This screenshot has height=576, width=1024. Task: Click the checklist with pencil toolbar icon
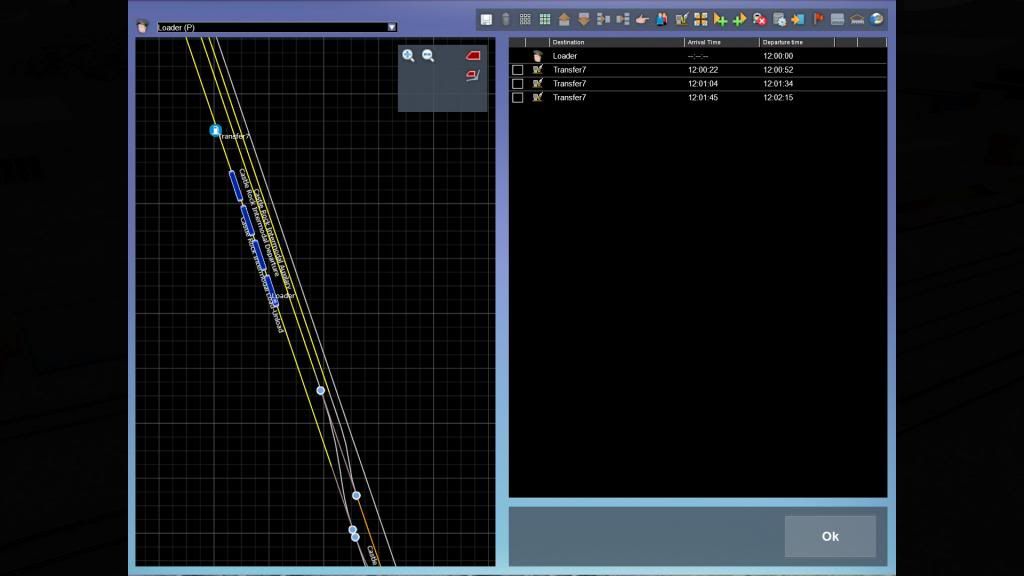point(681,20)
